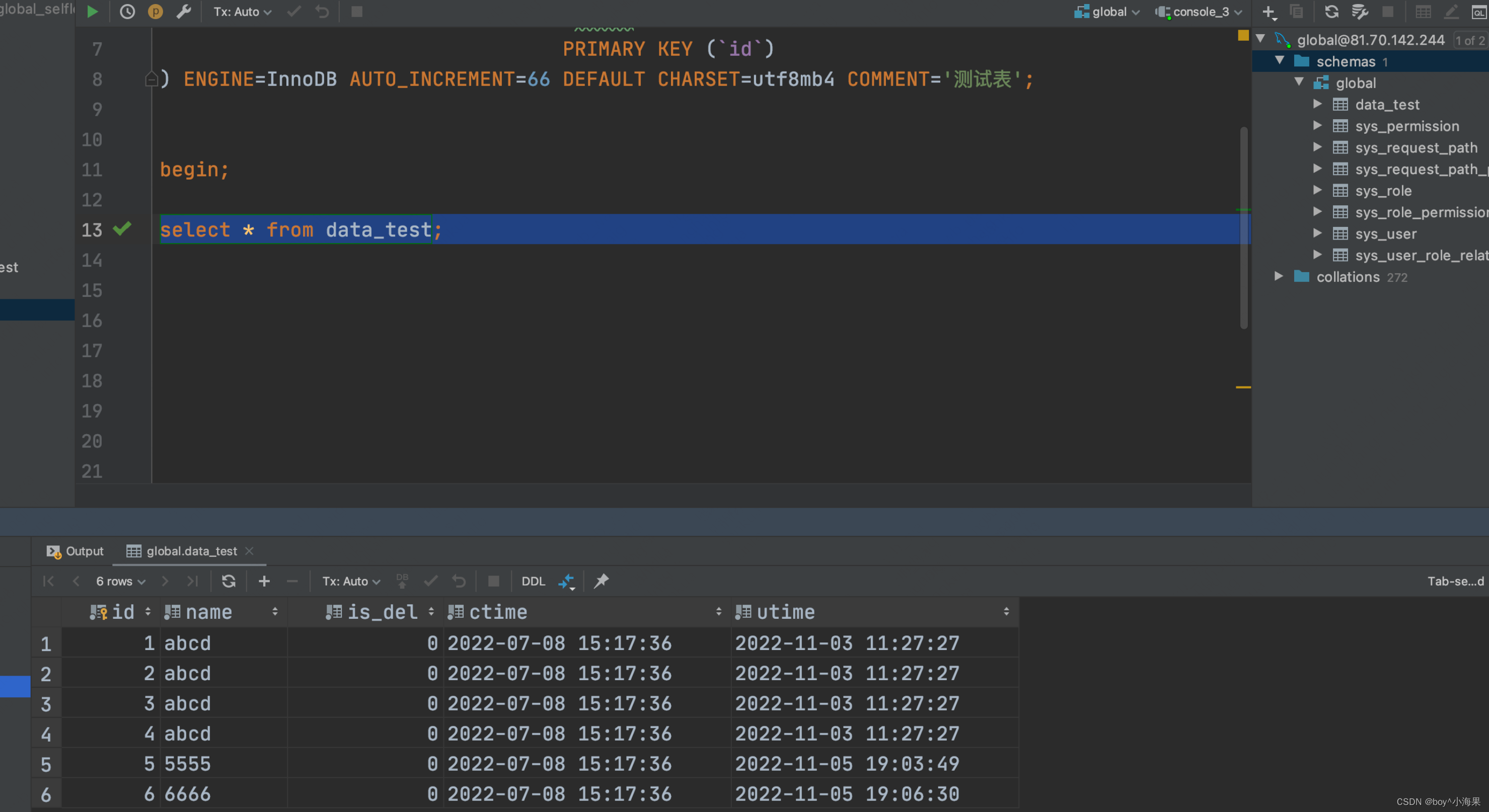This screenshot has width=1489, height=812.
Task: Expand data_test table node
Action: [x=1317, y=104]
